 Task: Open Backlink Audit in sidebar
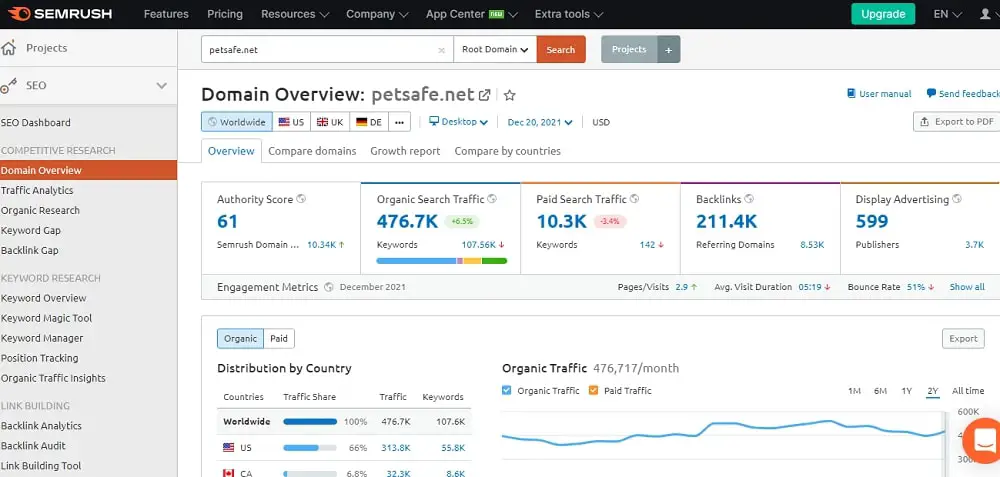(33, 446)
